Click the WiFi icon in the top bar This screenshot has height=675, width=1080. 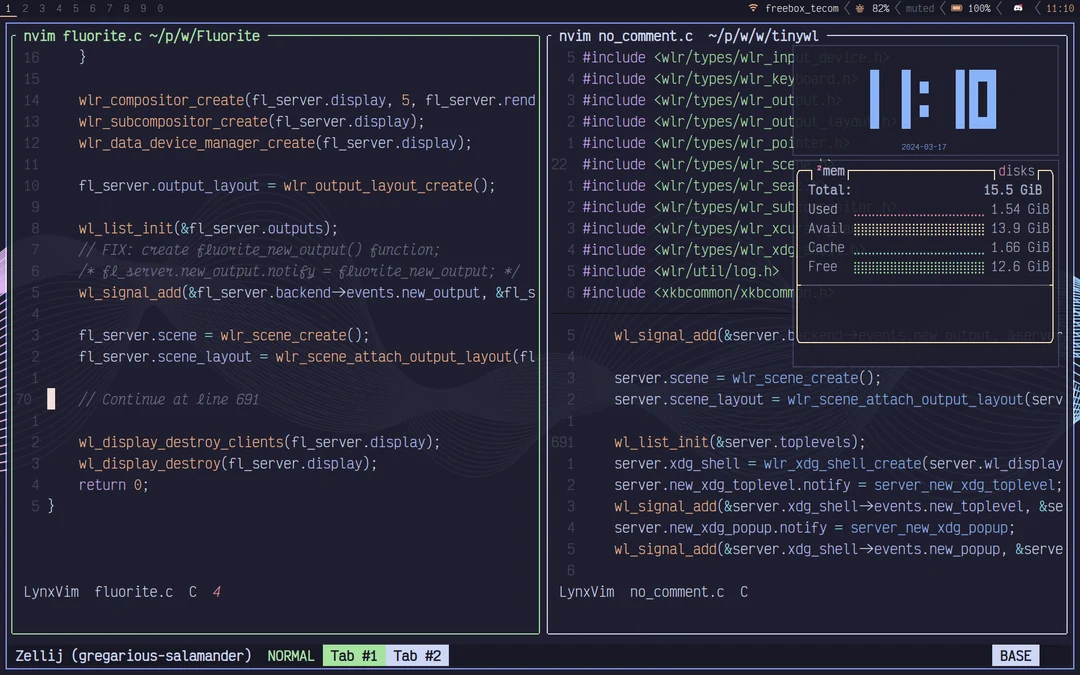pos(753,8)
